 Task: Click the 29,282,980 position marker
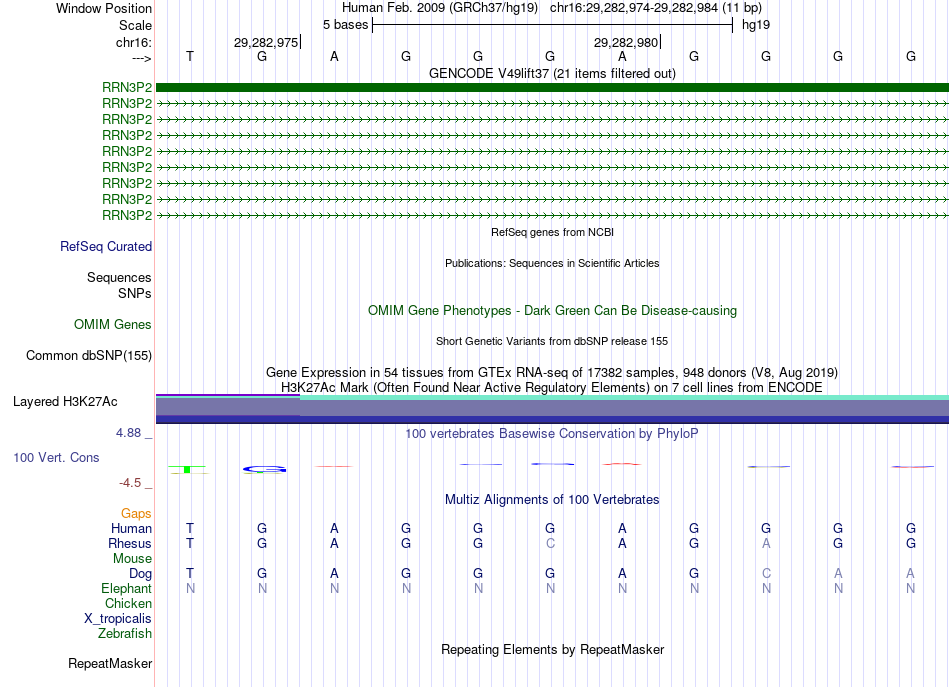pyautogui.click(x=626, y=42)
